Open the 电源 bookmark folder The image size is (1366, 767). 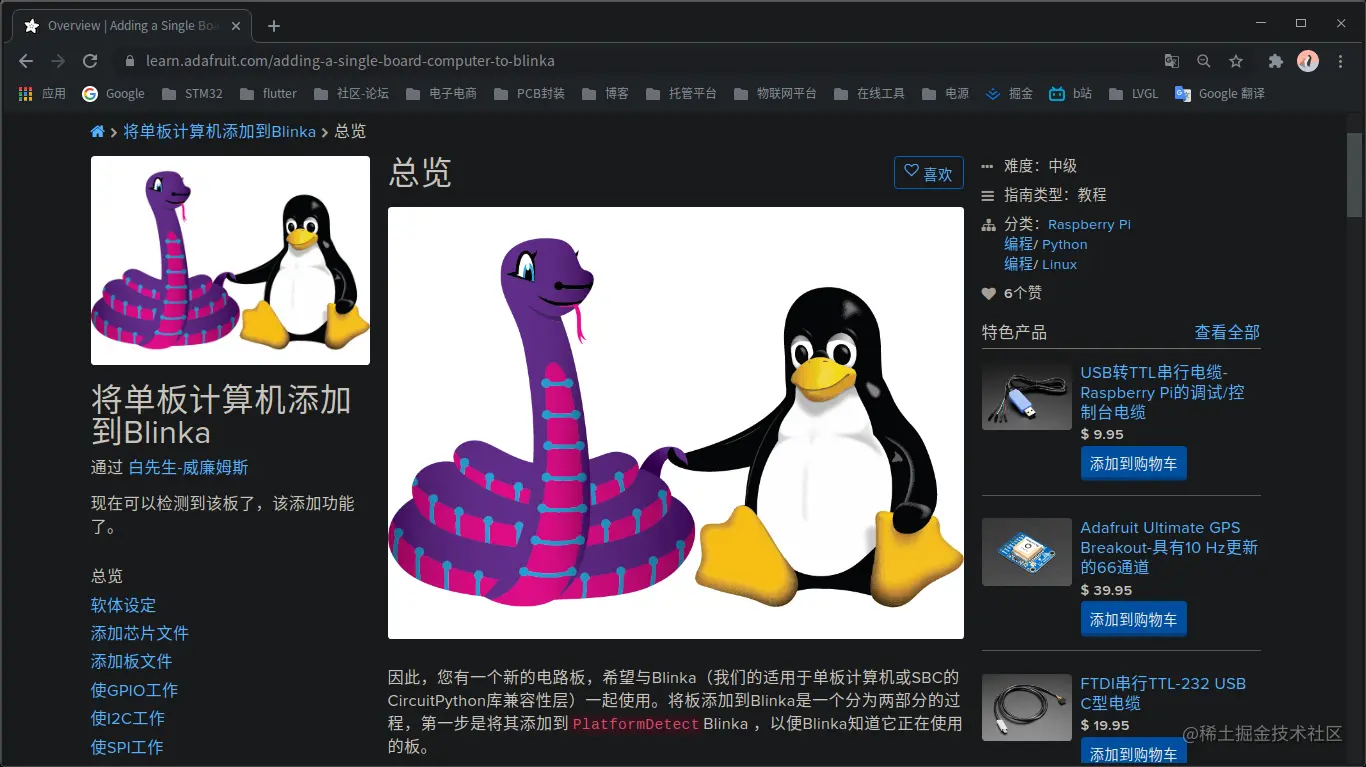[x=945, y=93]
